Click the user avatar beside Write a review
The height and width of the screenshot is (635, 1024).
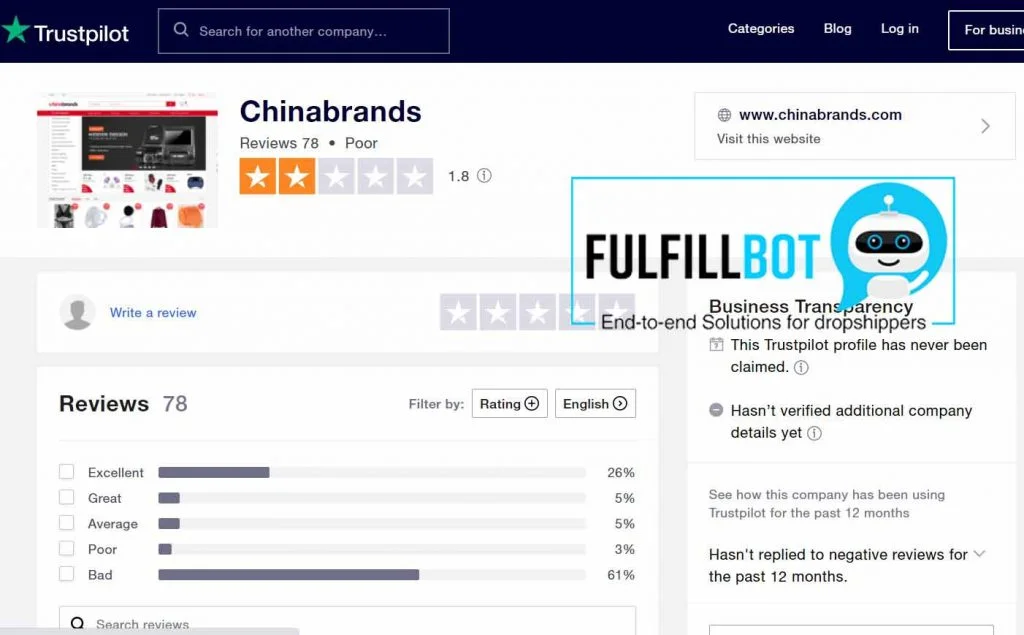pos(77,313)
